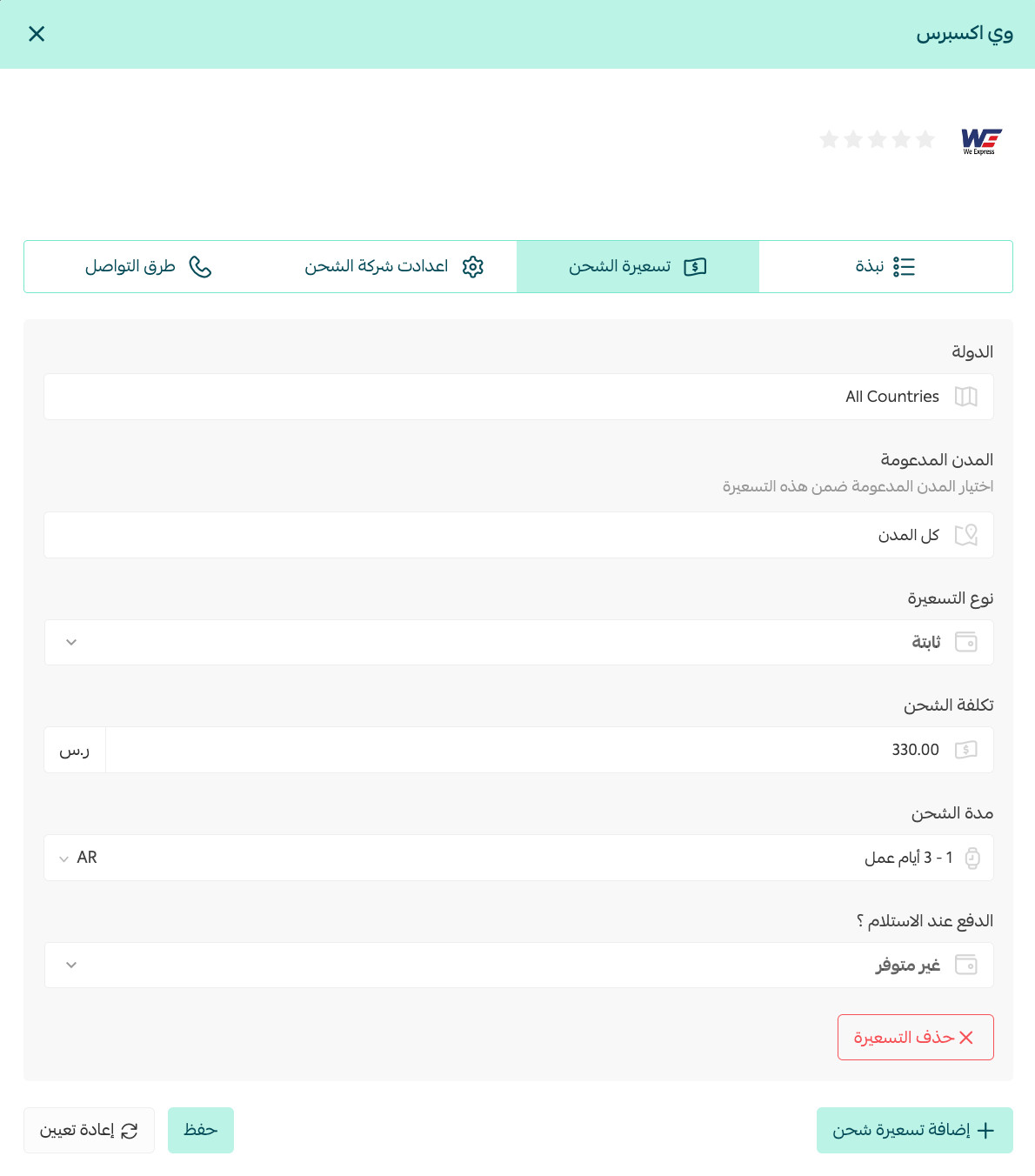Click the حذف التسعيرة button

click(915, 1037)
